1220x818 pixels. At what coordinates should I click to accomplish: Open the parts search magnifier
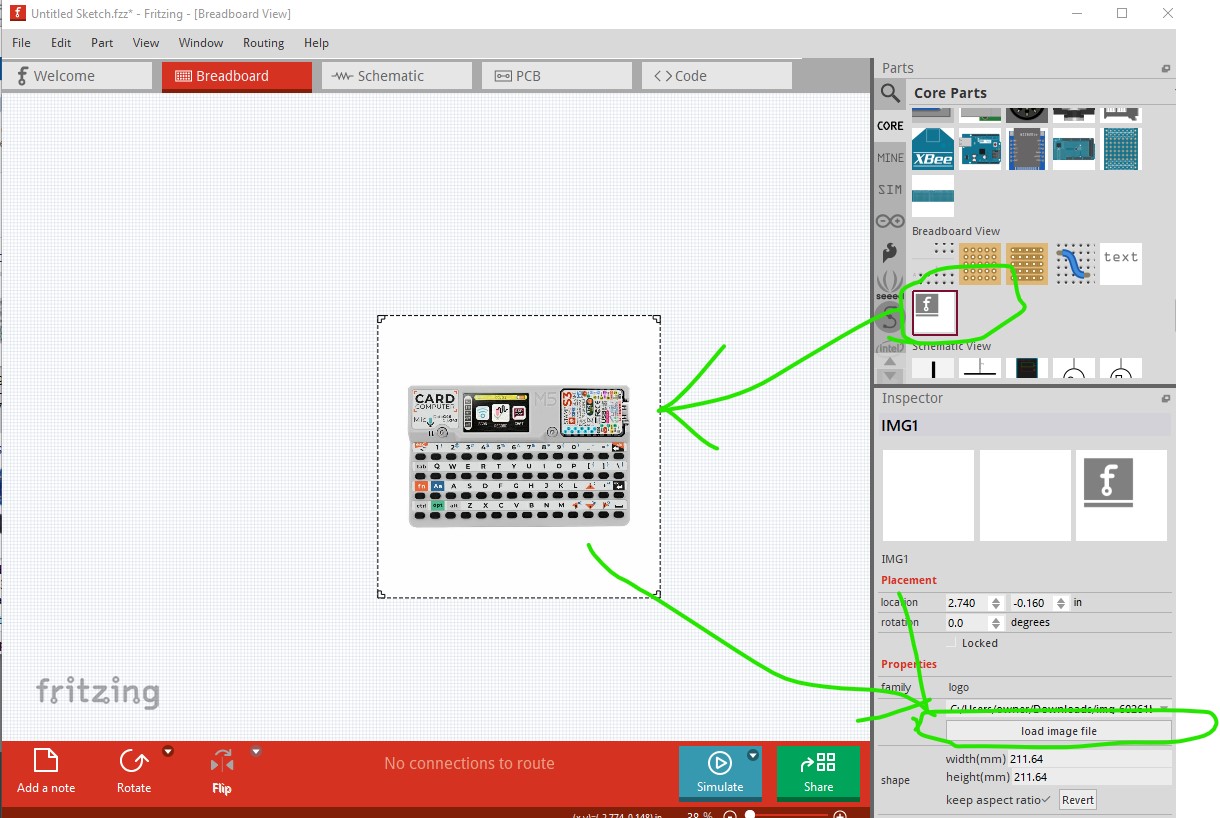(889, 94)
